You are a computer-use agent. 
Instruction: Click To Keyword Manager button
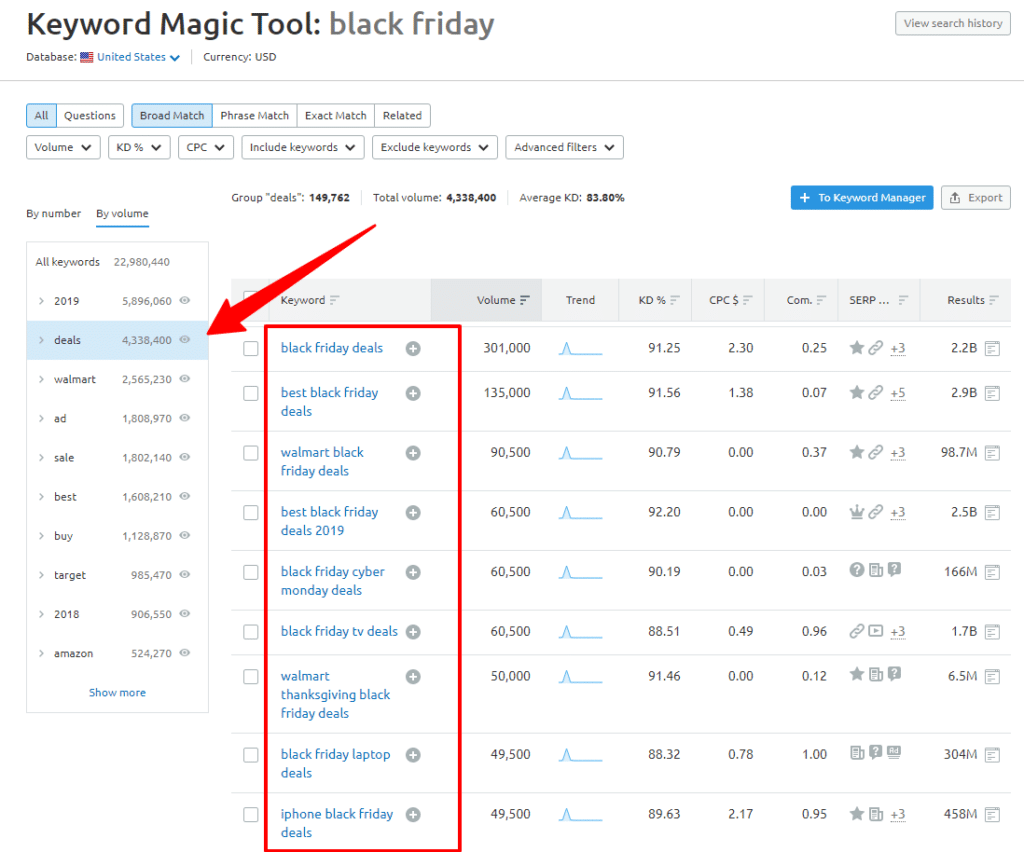pyautogui.click(x=862, y=198)
